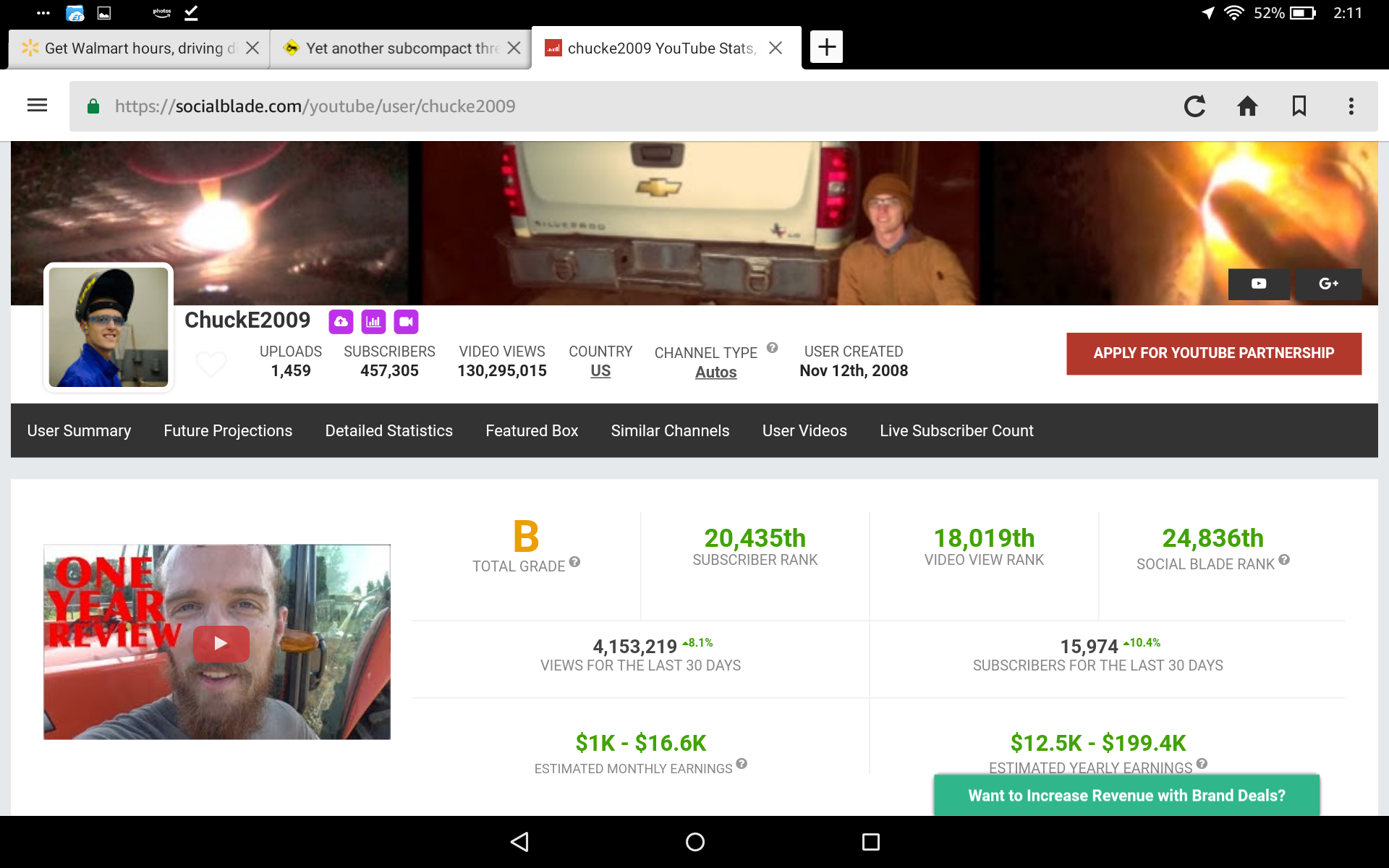
Task: Click Apply for YouTube Partnership button
Action: [x=1213, y=354]
